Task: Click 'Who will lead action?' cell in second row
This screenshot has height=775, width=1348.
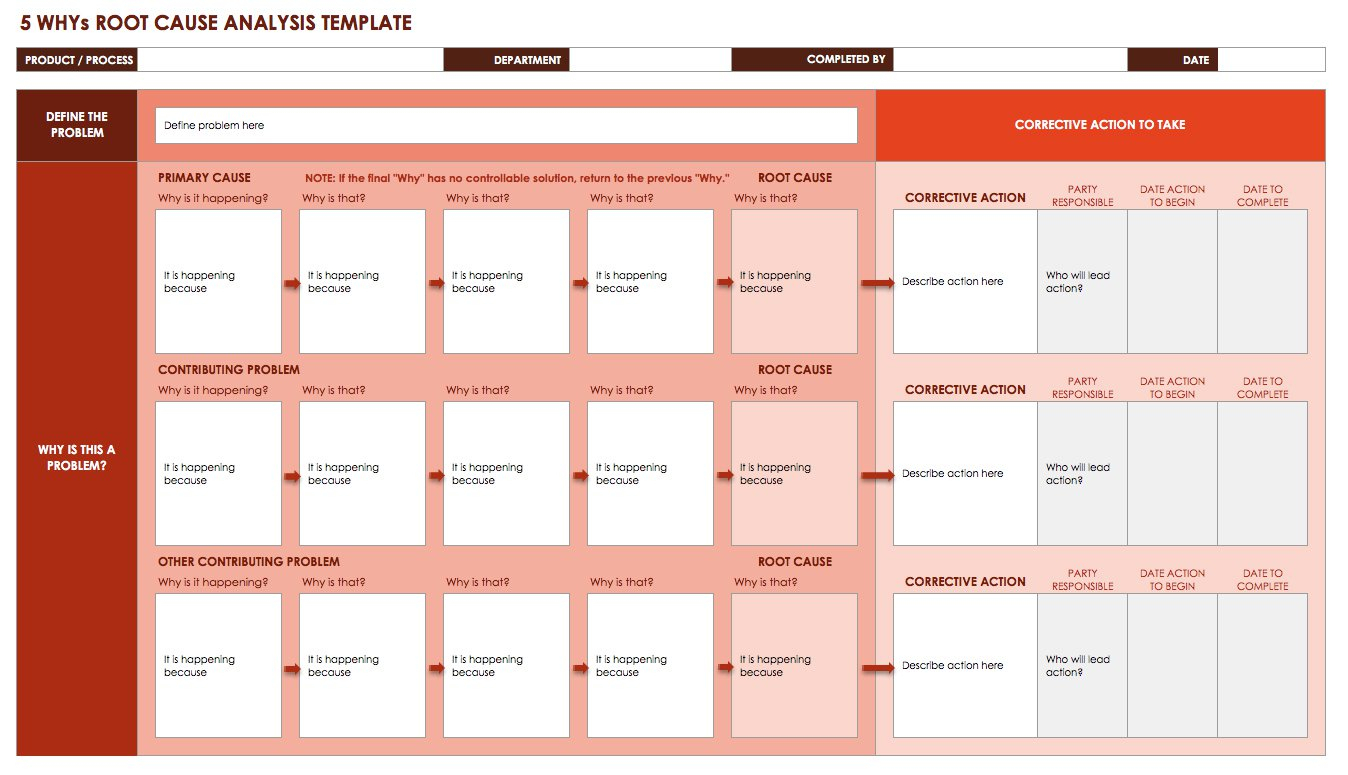Action: tap(1082, 473)
